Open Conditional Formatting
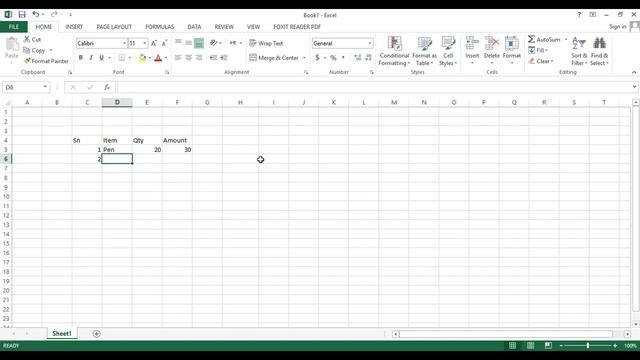640x360 pixels. click(394, 51)
